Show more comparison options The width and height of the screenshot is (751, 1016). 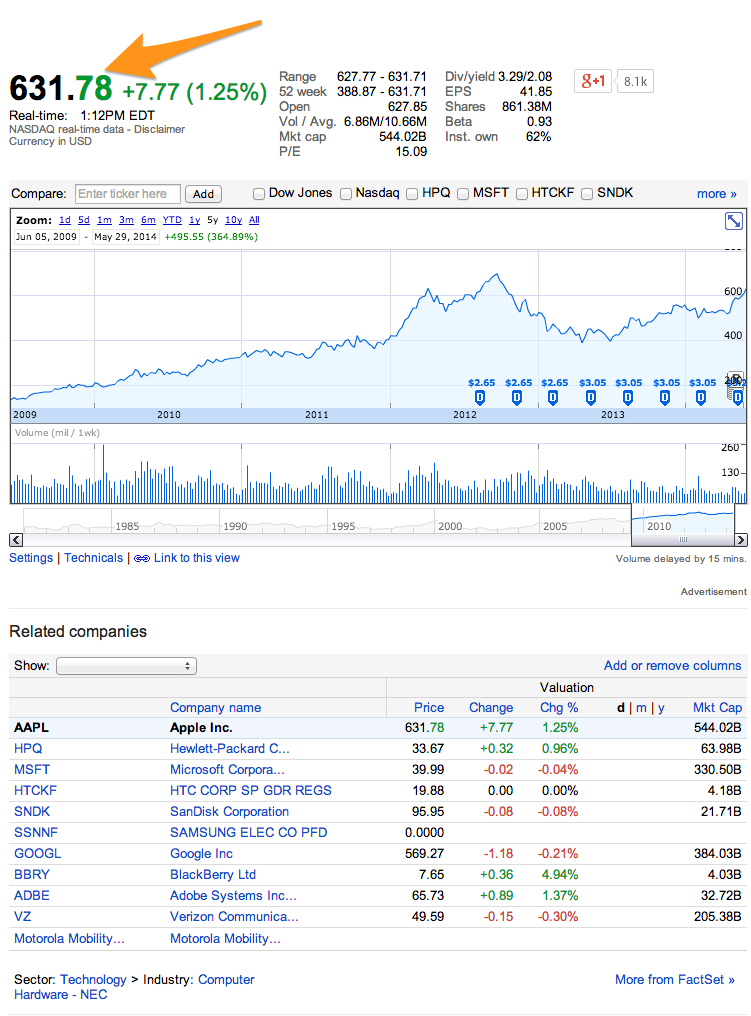[x=717, y=194]
